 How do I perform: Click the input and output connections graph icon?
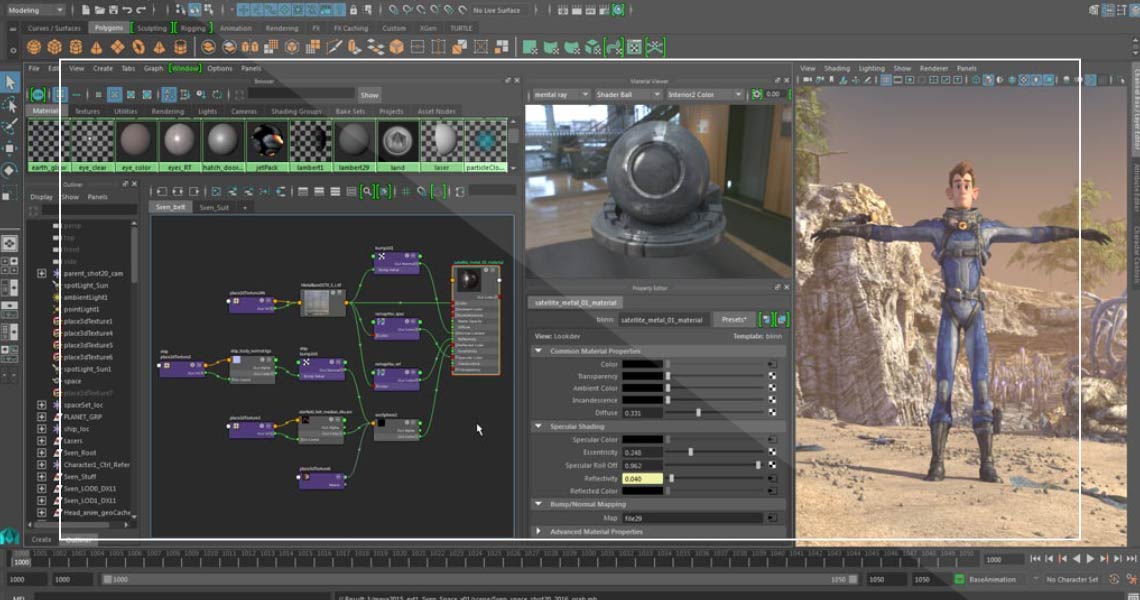pos(175,191)
